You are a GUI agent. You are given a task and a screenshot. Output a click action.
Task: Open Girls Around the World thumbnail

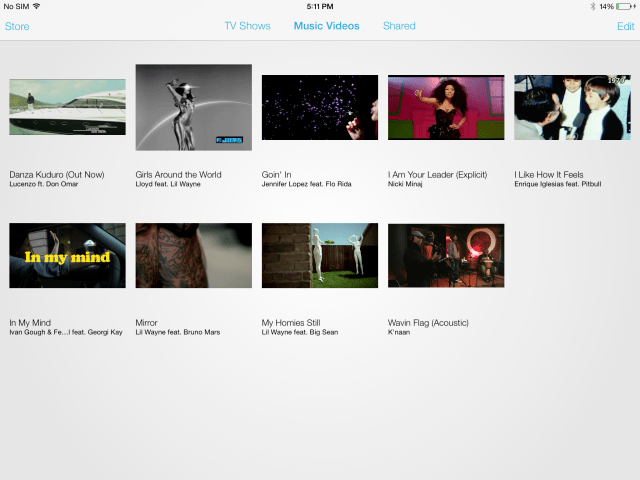[x=193, y=107]
